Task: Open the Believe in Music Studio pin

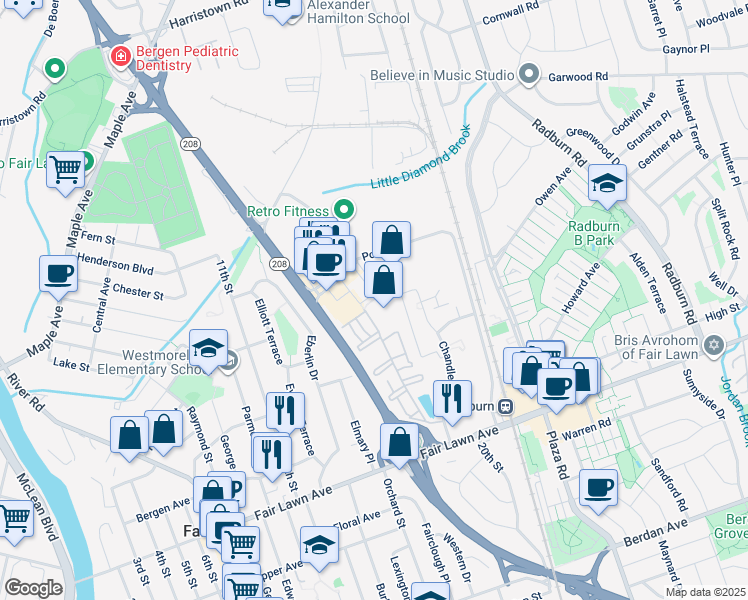Action: 529,74
